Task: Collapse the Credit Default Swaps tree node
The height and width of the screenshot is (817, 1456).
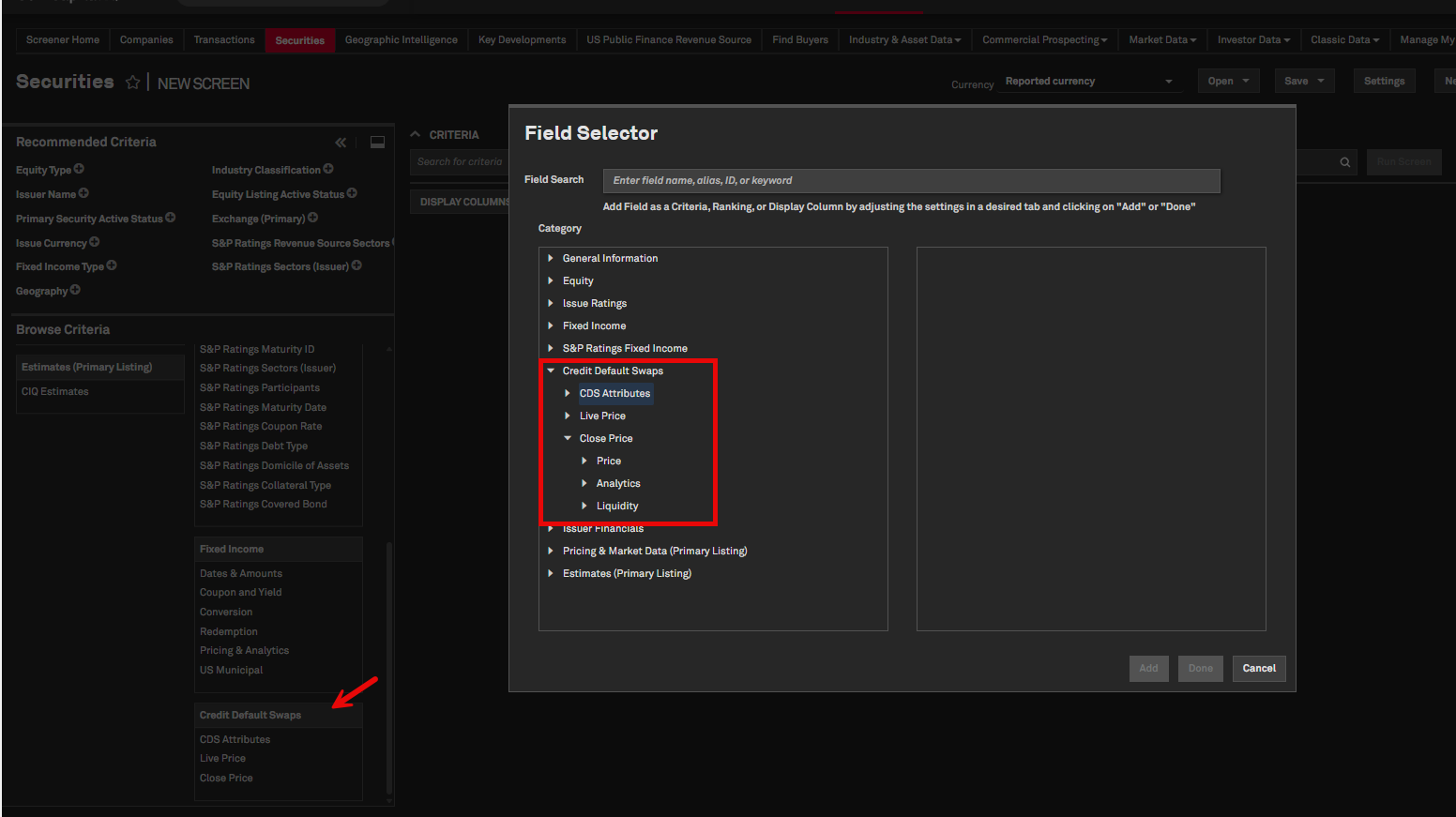Action: click(x=551, y=371)
